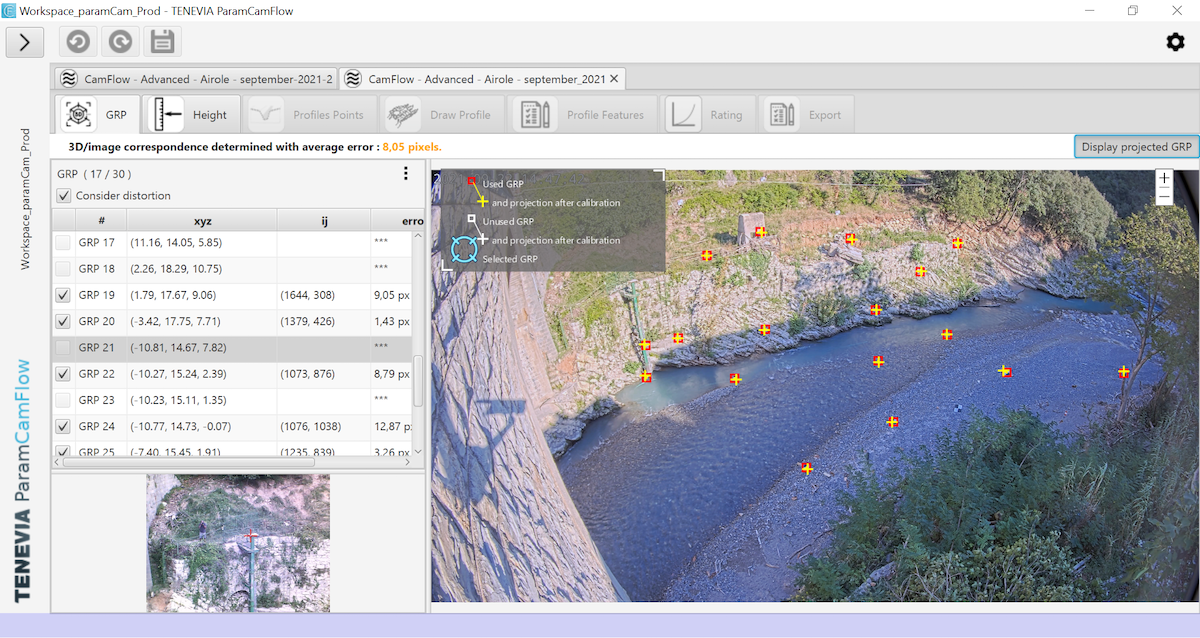This screenshot has width=1200, height=638.
Task: Enable the GRP 18 checkbox
Action: pos(63,269)
